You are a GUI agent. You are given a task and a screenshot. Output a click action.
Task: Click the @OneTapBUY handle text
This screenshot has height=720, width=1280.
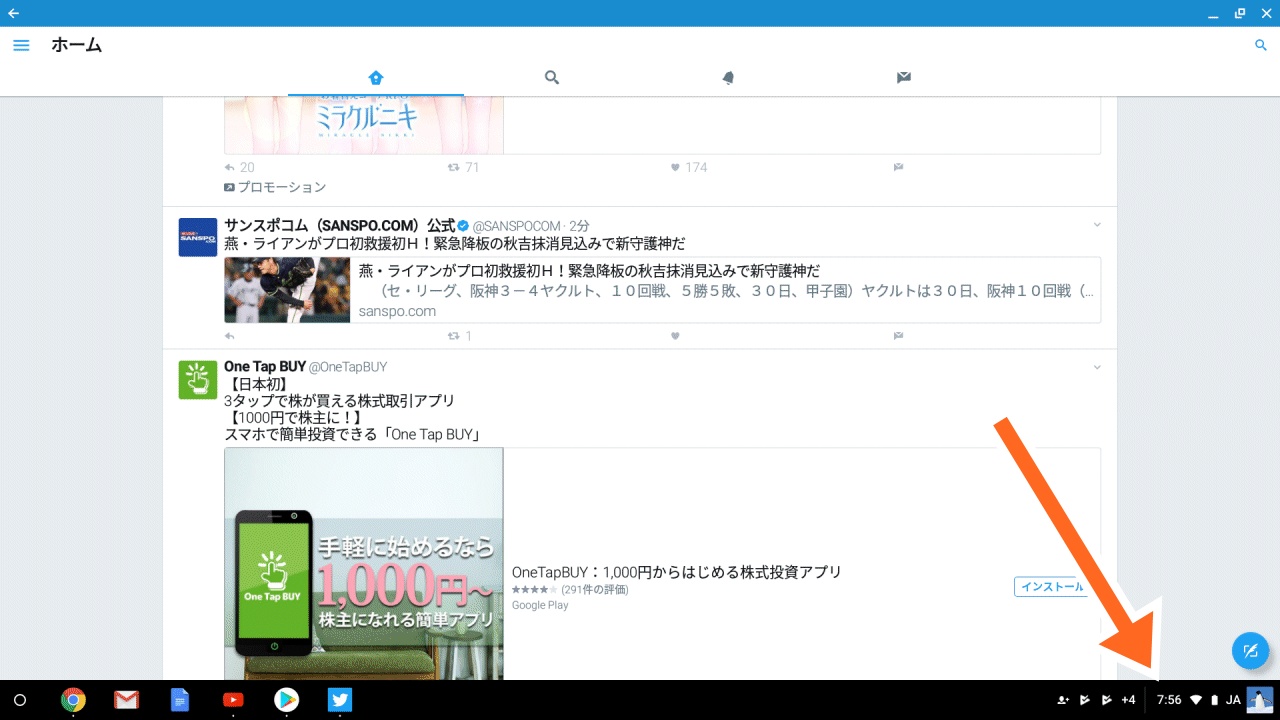(x=348, y=367)
